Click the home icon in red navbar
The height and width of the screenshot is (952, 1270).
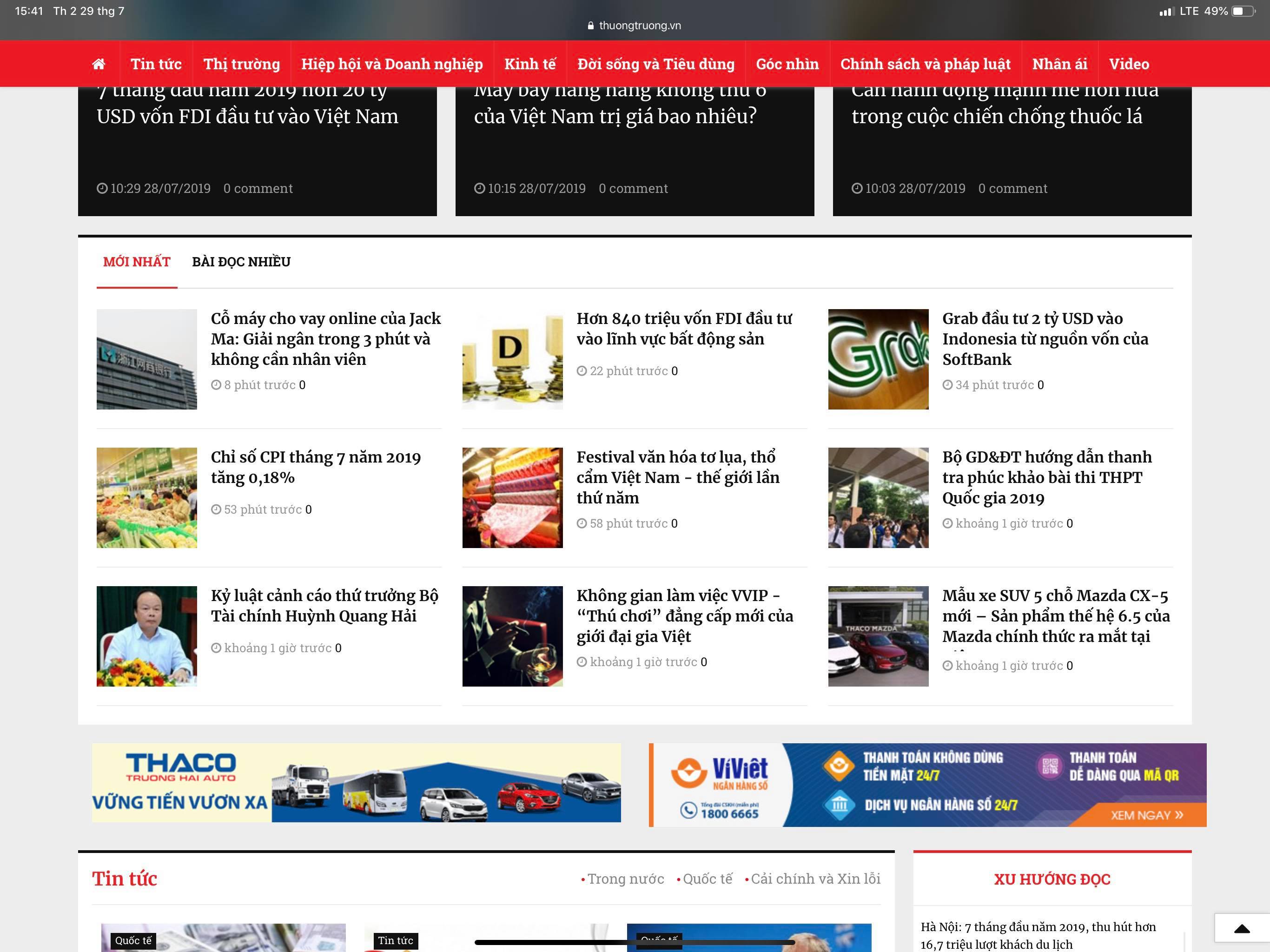point(99,64)
